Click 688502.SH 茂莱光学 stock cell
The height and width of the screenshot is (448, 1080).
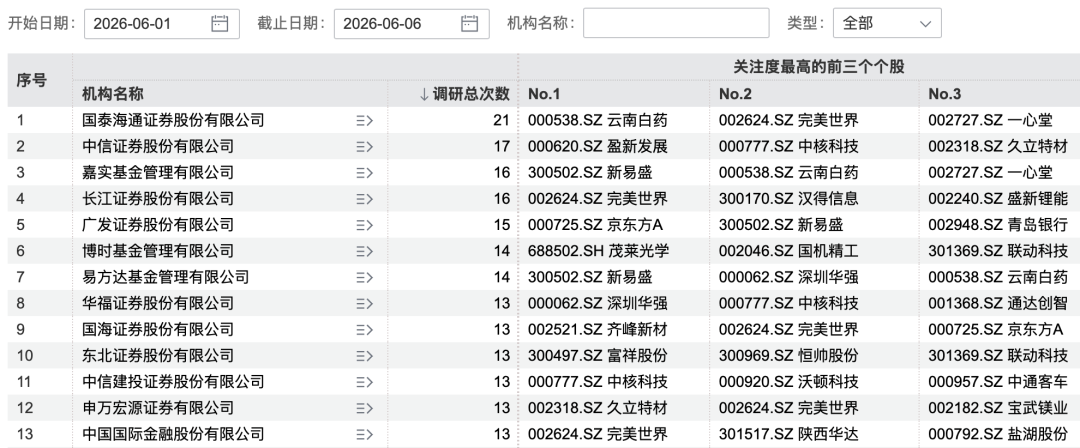(598, 252)
